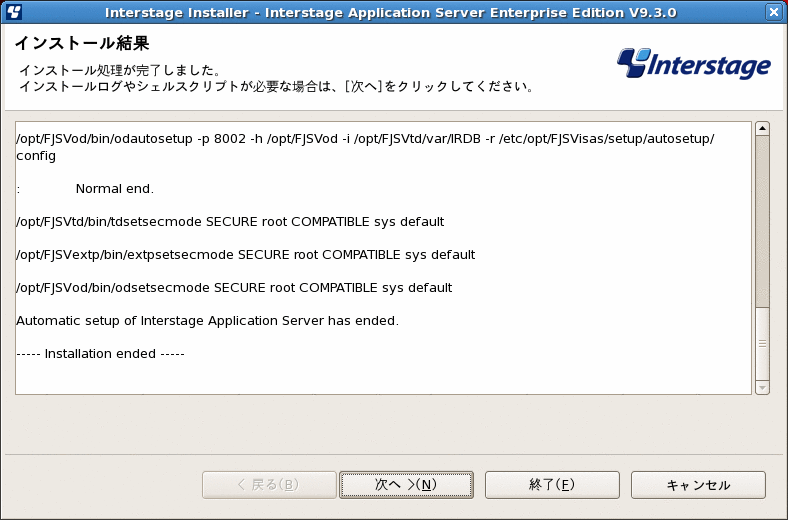
Task: Close the Interstage Installer window
Action: (773, 12)
